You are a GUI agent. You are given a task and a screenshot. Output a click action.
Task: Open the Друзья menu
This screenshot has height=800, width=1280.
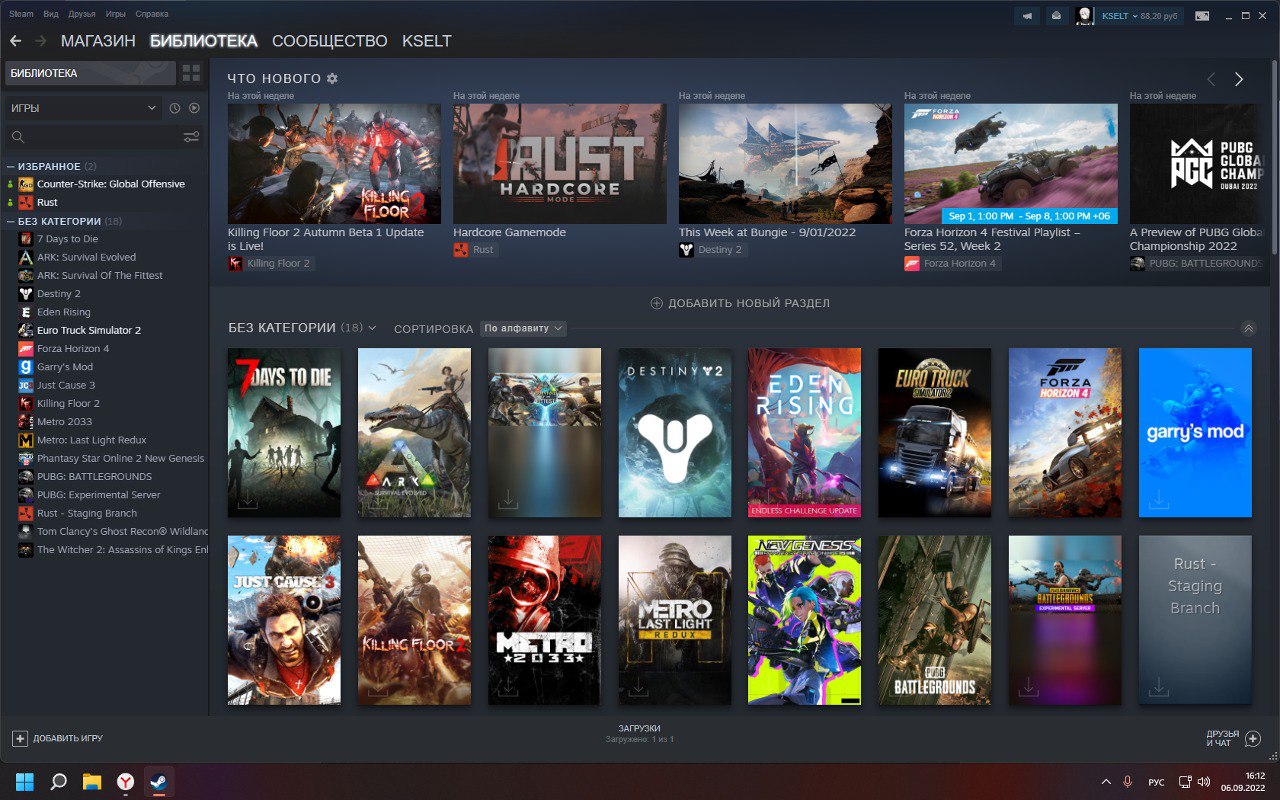[83, 15]
